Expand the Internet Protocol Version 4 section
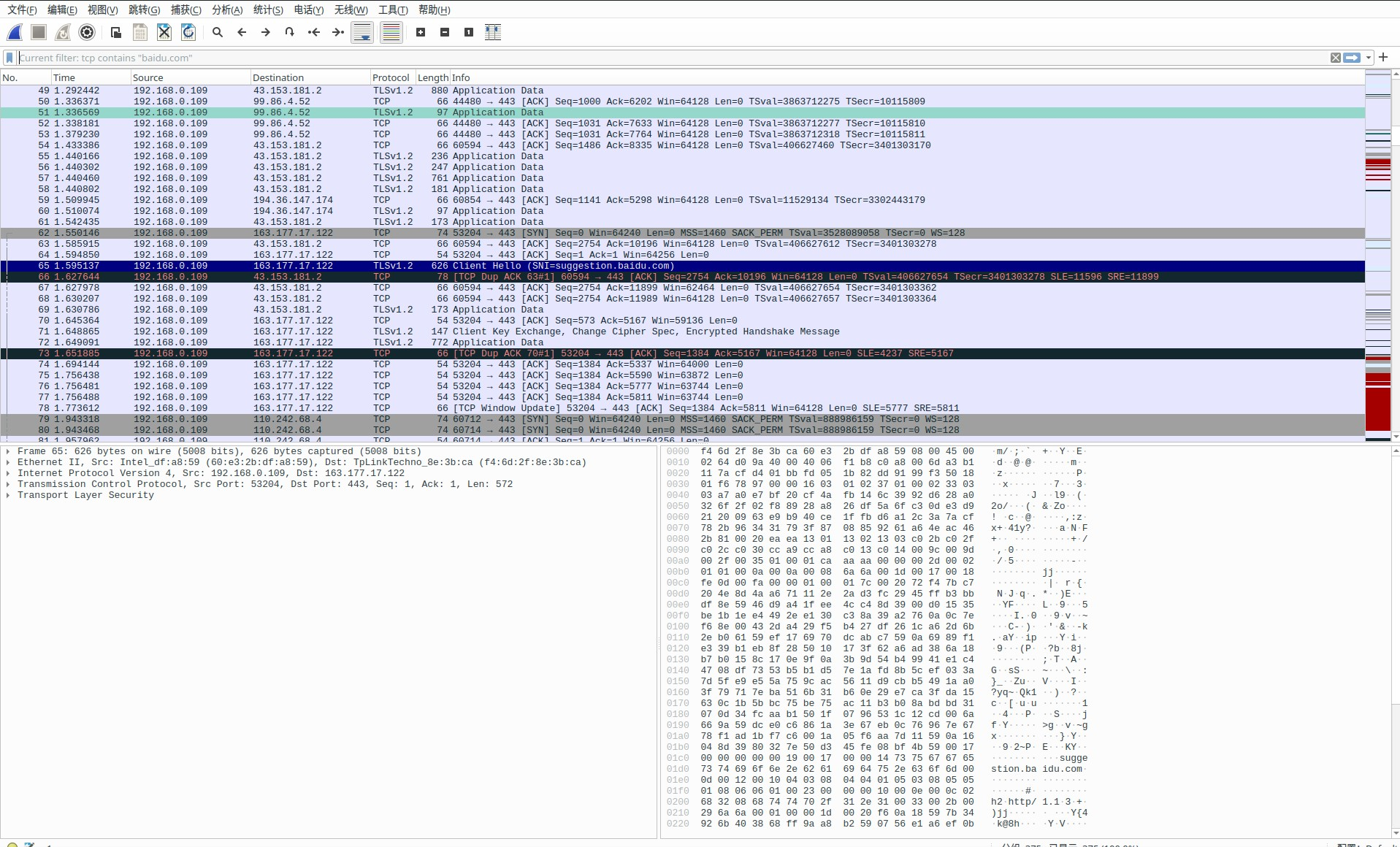Viewport: 1400px width, 847px height. click(8, 473)
